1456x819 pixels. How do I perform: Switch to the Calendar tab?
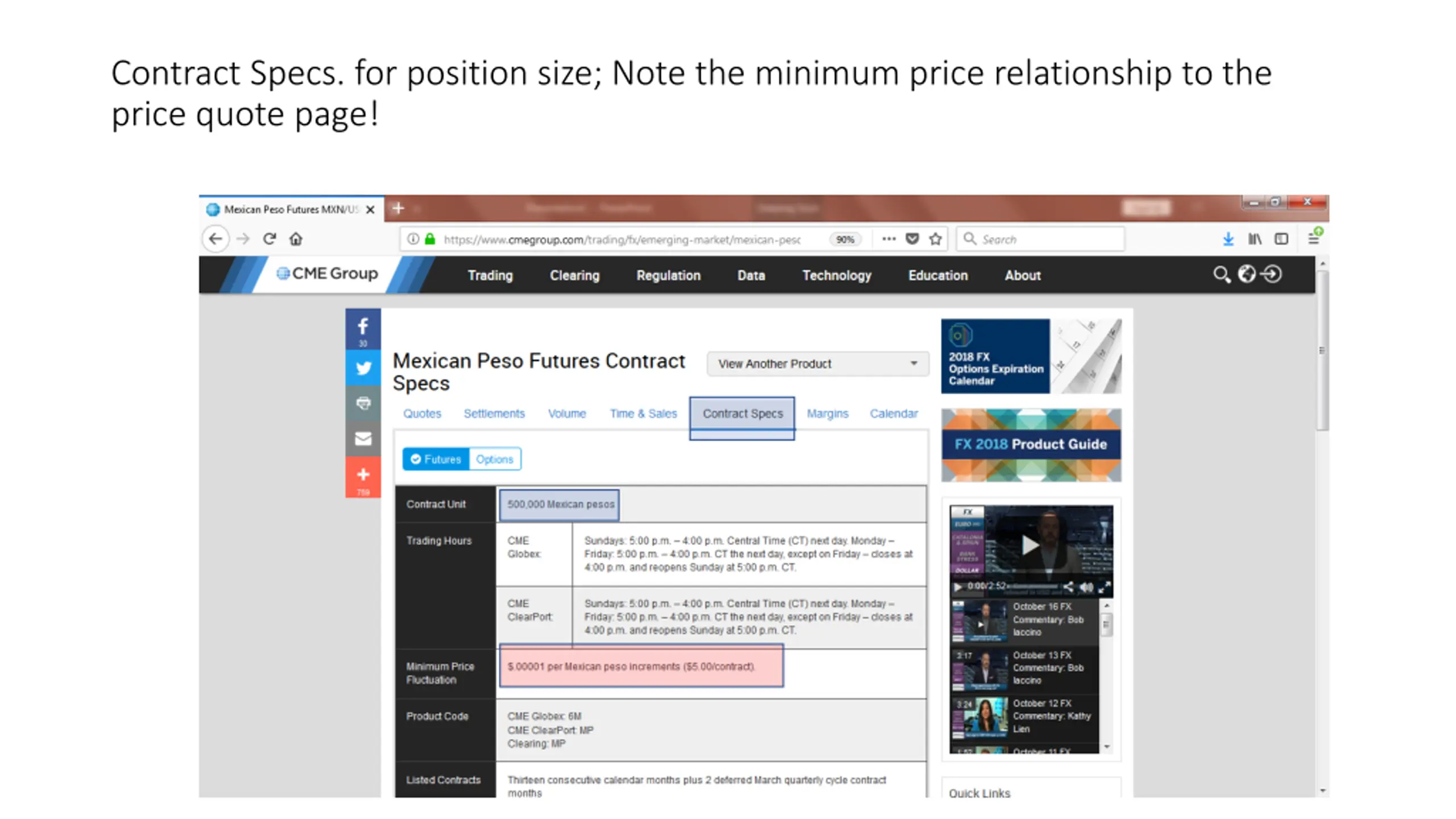click(894, 413)
